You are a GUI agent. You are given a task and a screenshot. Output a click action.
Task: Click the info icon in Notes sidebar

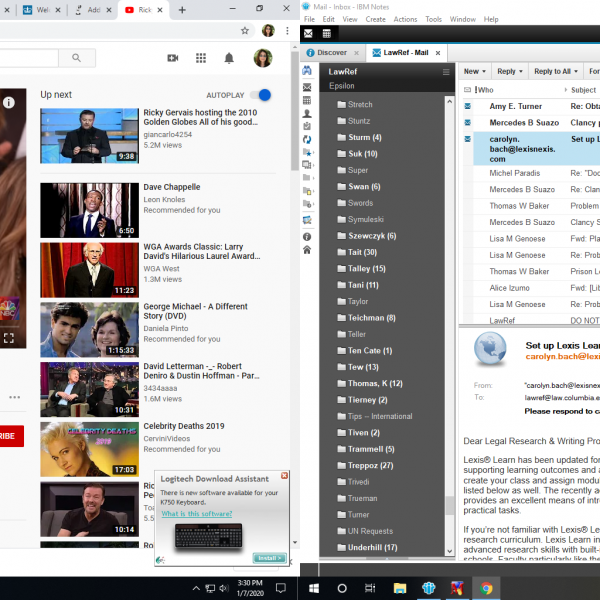click(x=307, y=237)
